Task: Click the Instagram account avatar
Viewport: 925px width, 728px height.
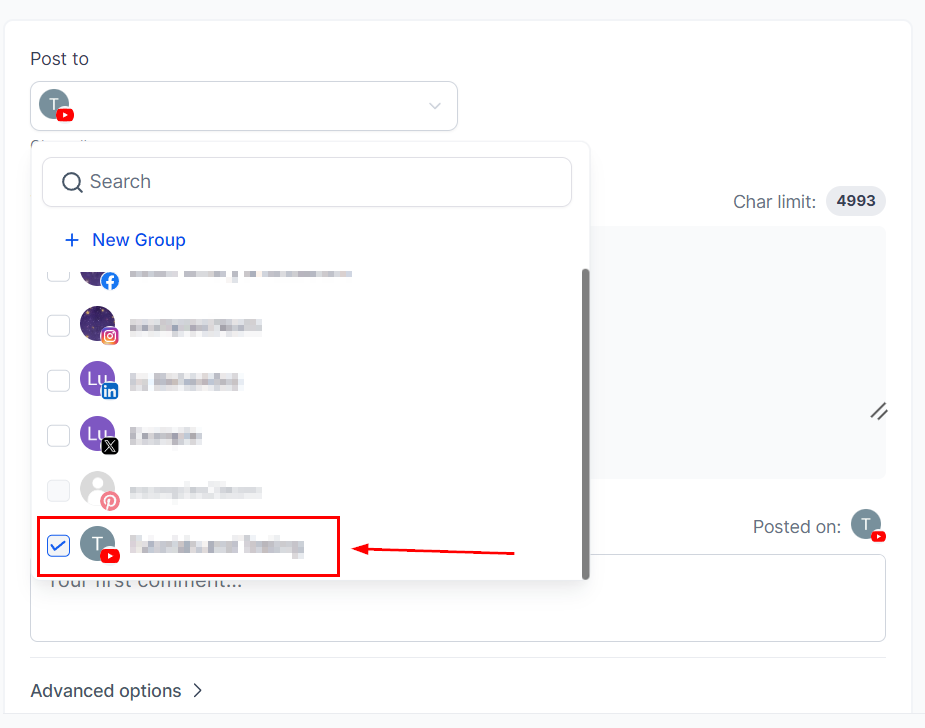Action: point(98,326)
